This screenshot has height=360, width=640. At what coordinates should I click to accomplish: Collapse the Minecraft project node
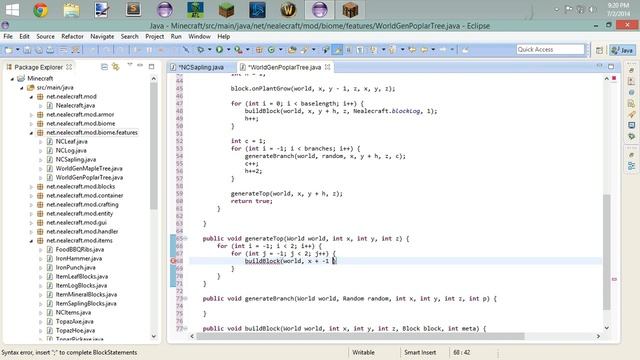12,78
